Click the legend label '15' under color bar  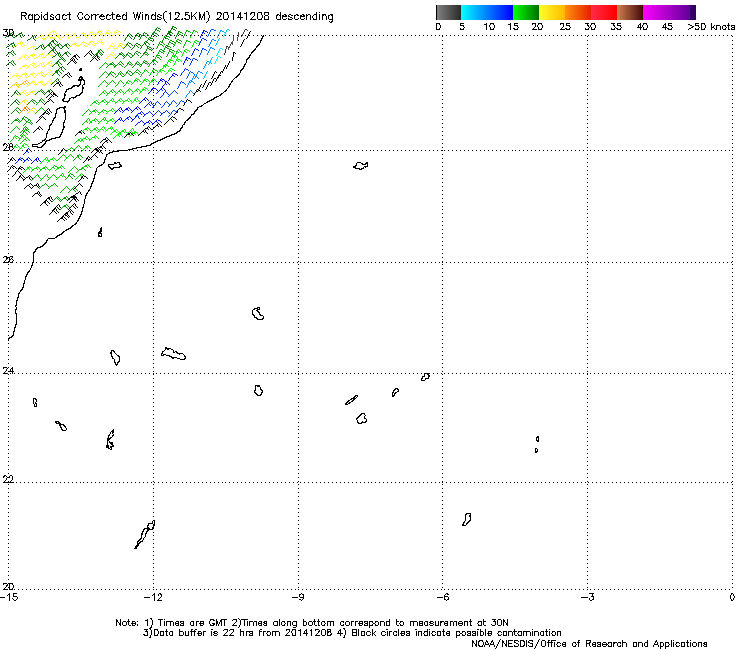click(513, 27)
